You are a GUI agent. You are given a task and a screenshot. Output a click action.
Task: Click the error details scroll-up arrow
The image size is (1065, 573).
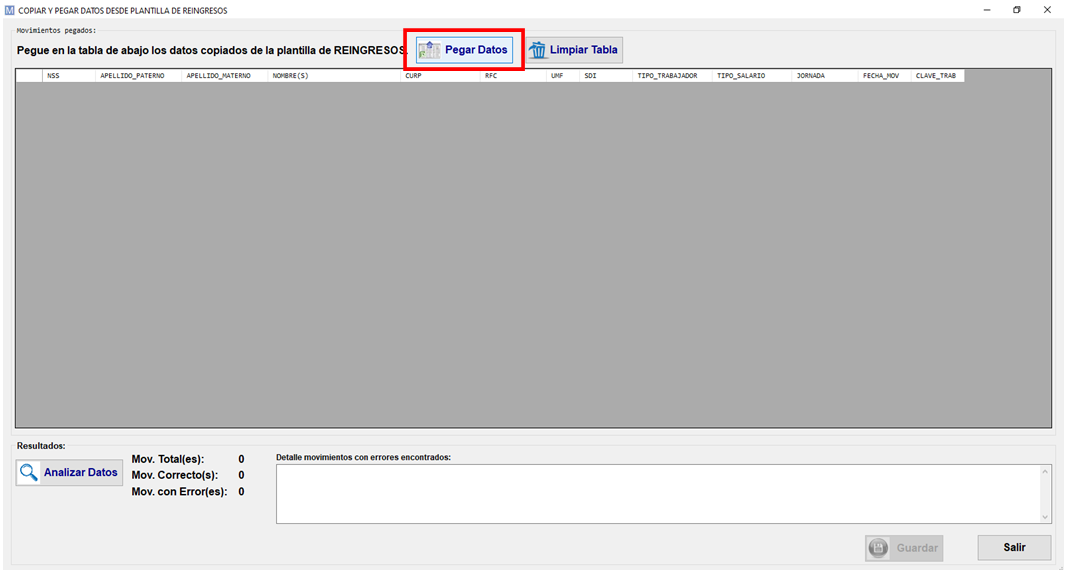click(x=1045, y=471)
